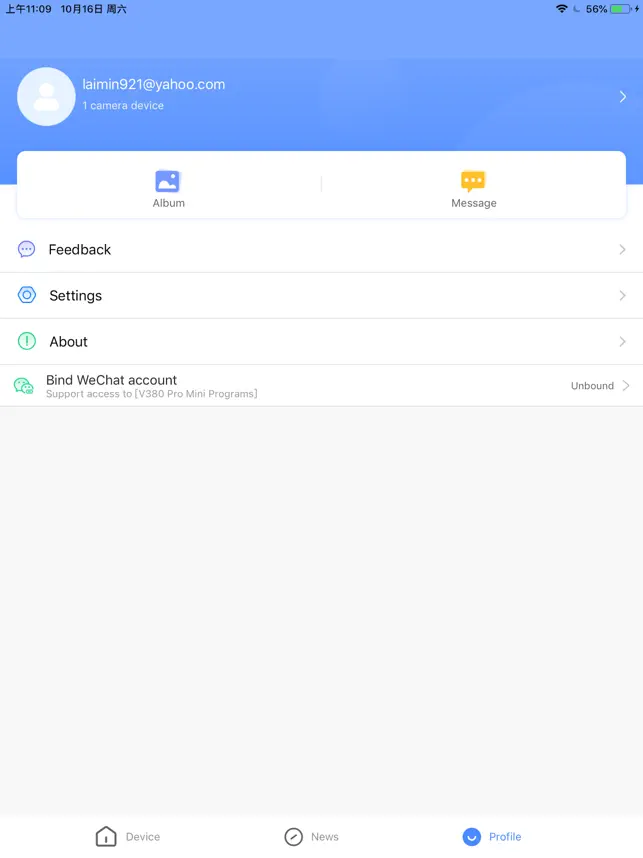Tap the battery indicator in status bar
The height and width of the screenshot is (858, 643).
tap(620, 9)
